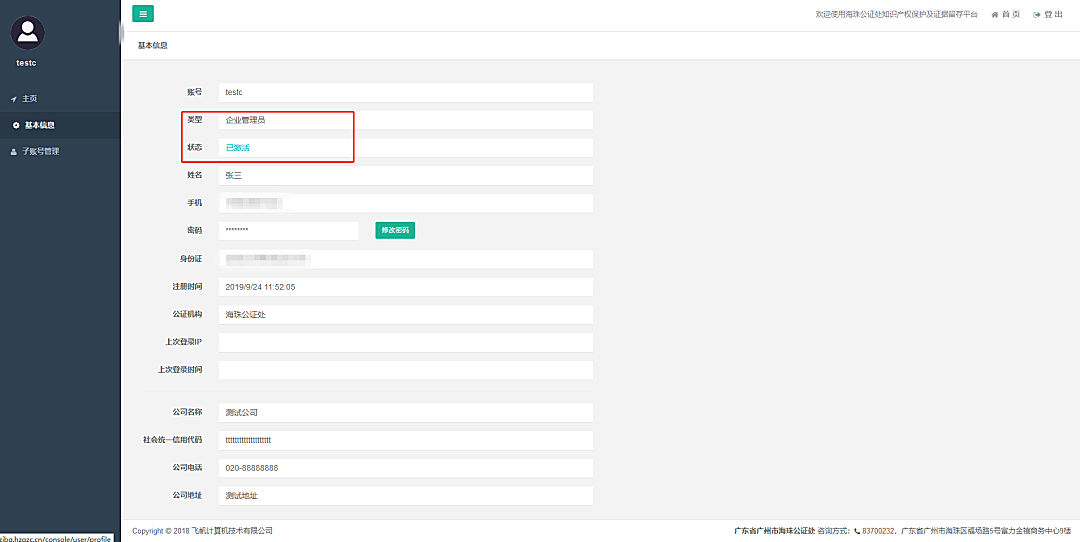The width and height of the screenshot is (1080, 542).
Task: Focus the 姓名 field containing 张三
Action: click(405, 175)
